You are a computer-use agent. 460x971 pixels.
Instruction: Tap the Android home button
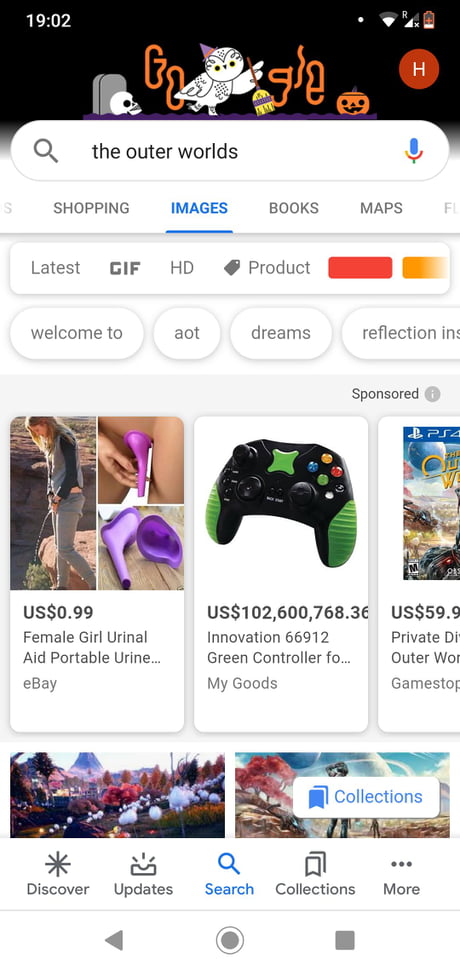pos(230,941)
